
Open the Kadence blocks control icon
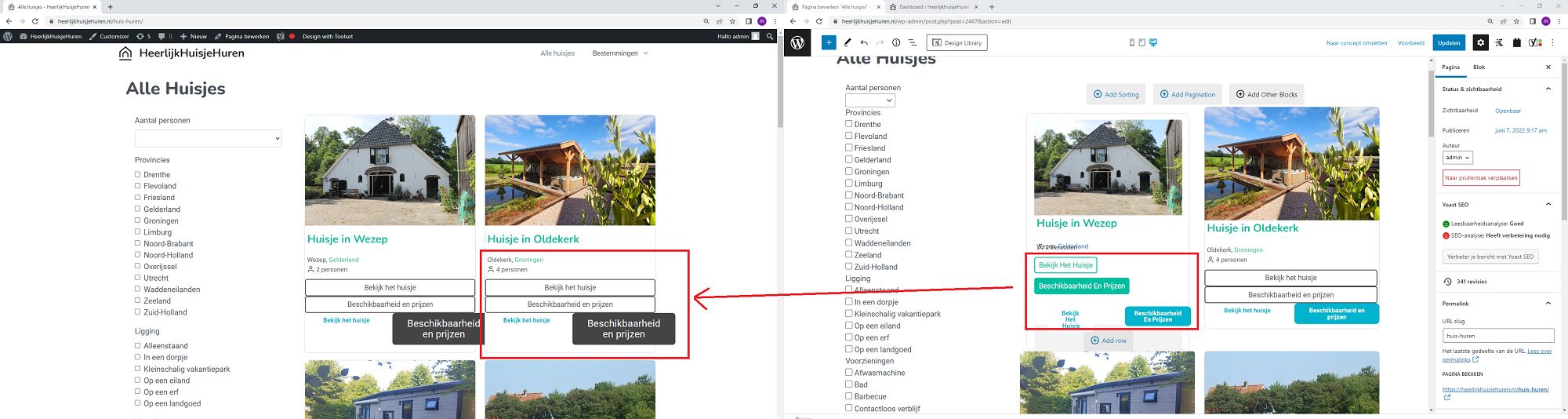[1499, 42]
